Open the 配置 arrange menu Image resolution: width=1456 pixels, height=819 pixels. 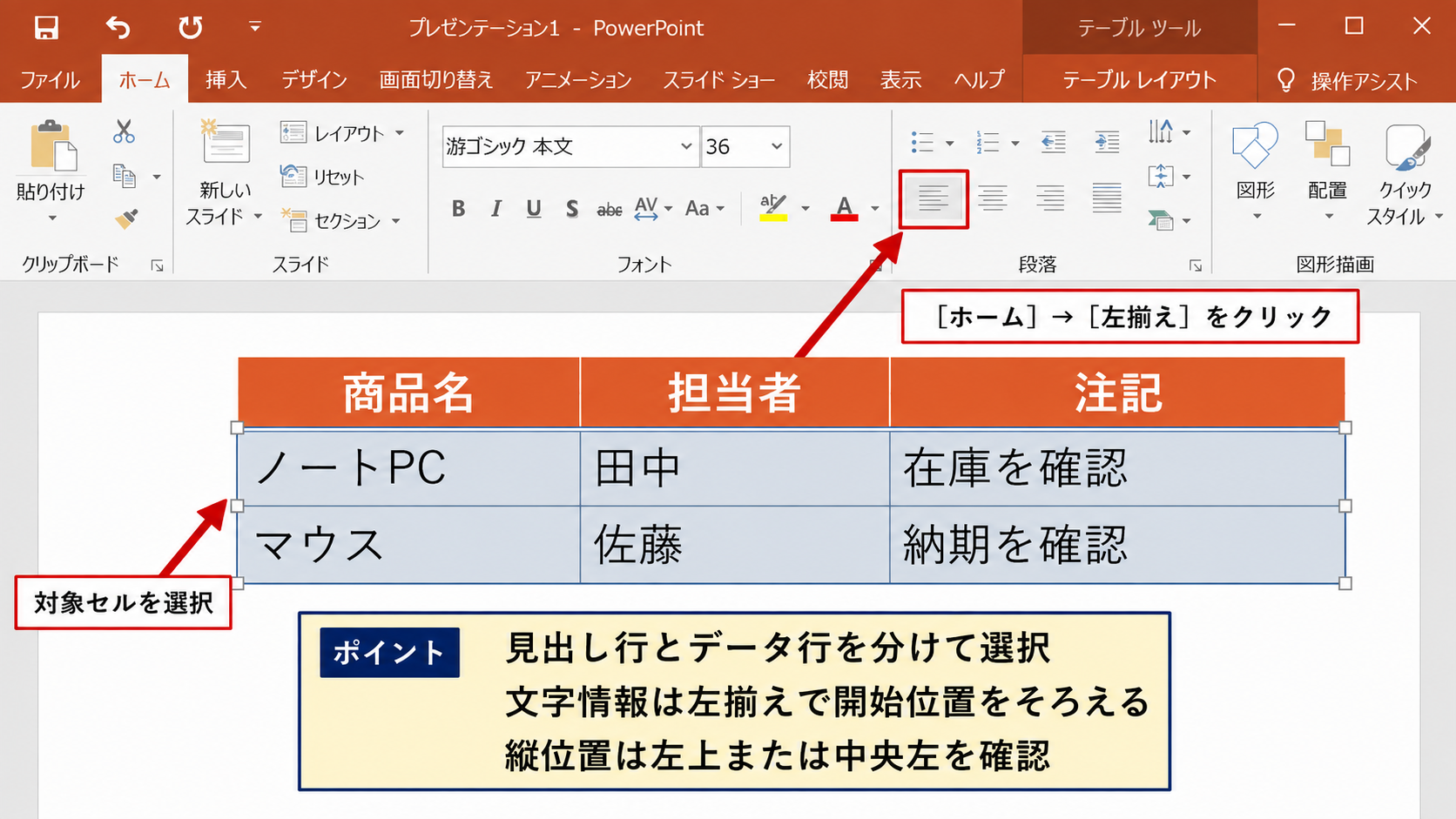[1327, 170]
